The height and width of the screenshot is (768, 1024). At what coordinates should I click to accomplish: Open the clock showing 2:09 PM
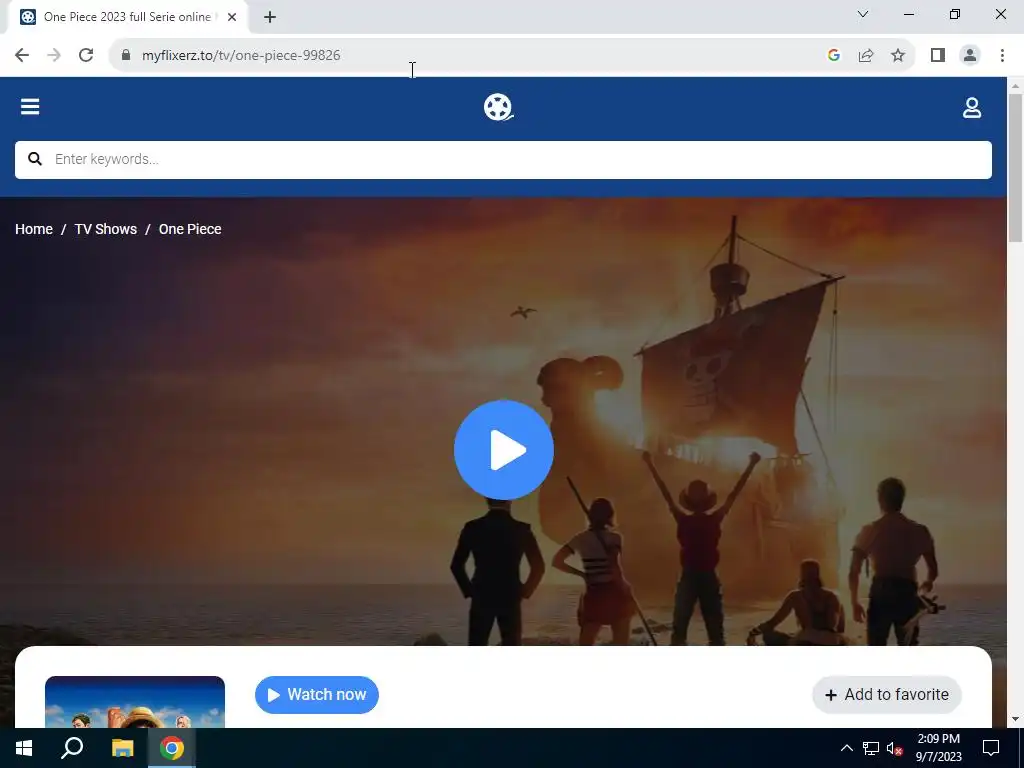pyautogui.click(x=938, y=748)
